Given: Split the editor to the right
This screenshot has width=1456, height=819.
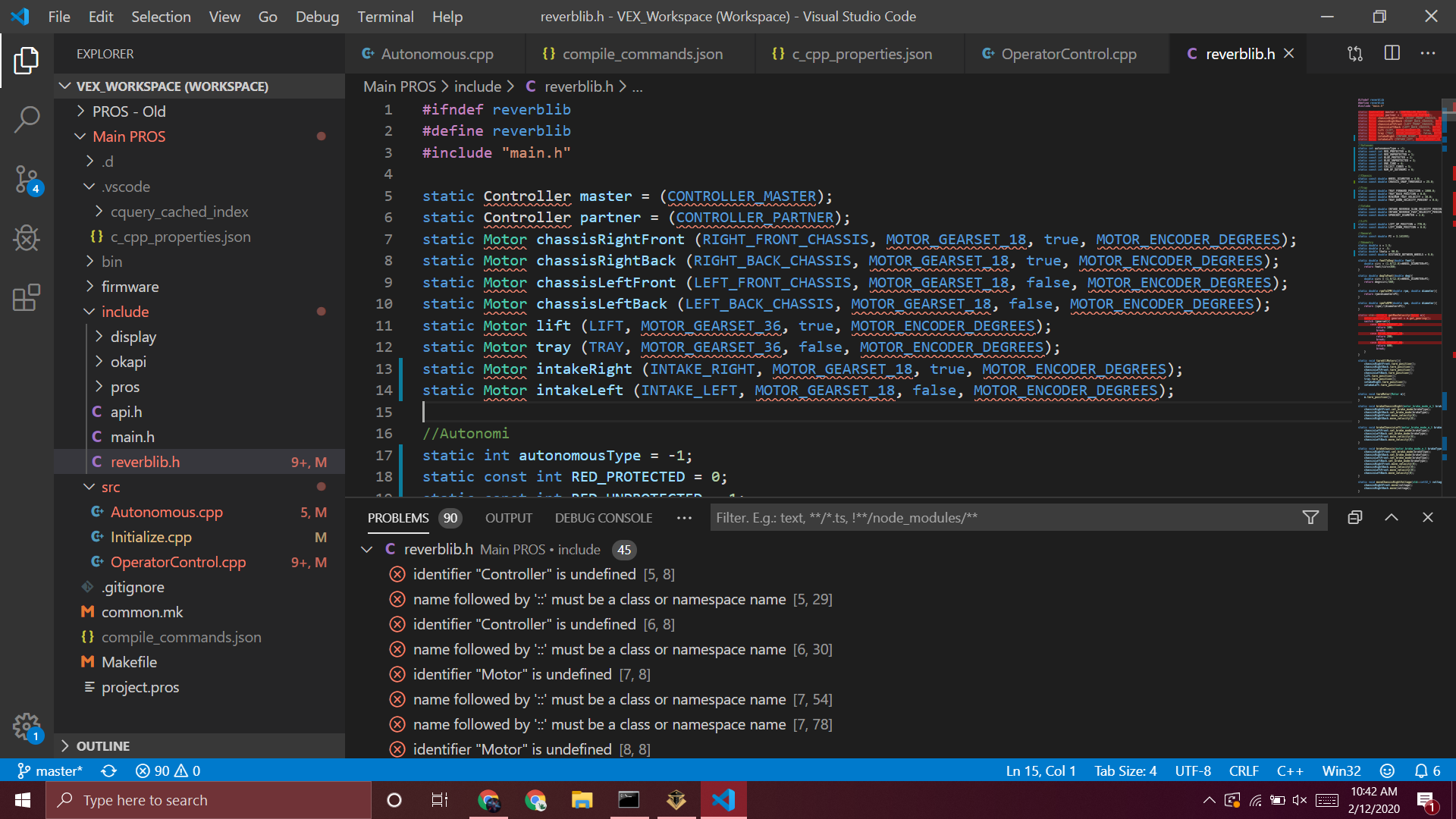Looking at the screenshot, I should [x=1392, y=54].
